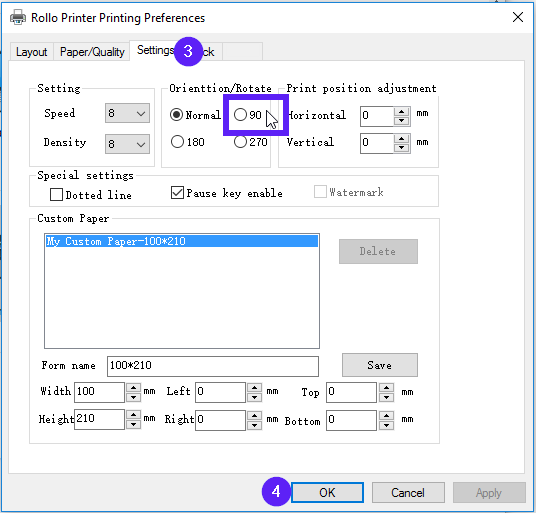Increase Top margin with up arrow
Image resolution: width=536 pixels, height=513 pixels.
(386, 388)
